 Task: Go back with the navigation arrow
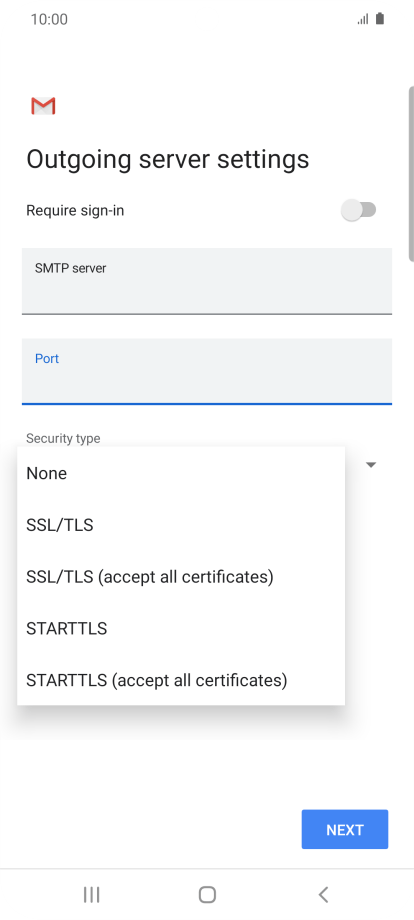coord(323,894)
